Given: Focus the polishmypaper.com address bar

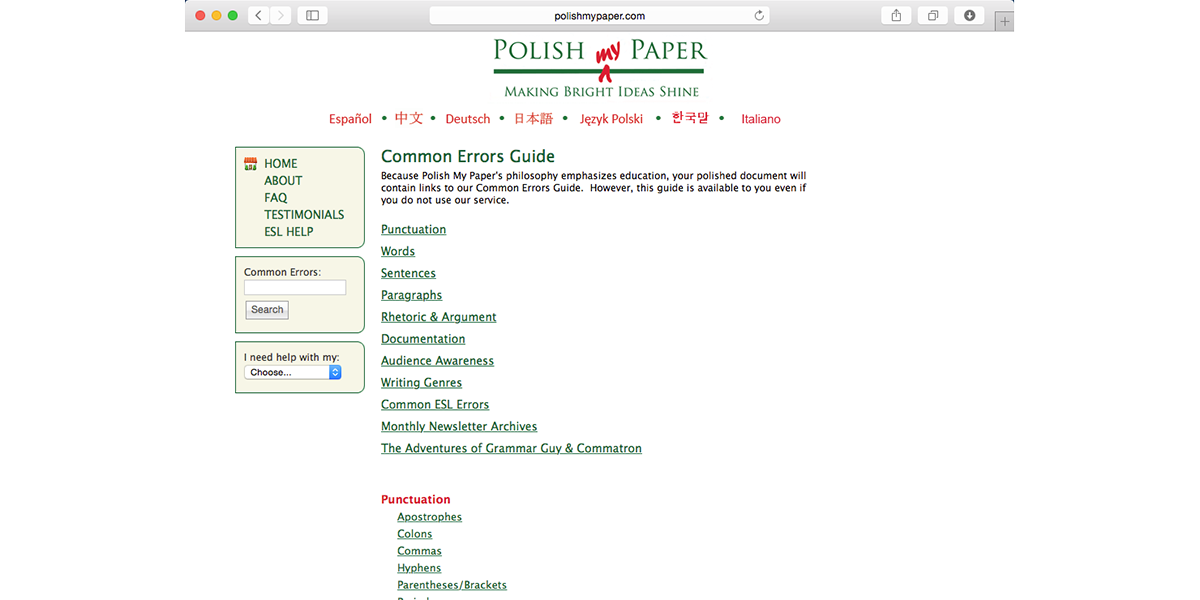Looking at the screenshot, I should tap(600, 16).
